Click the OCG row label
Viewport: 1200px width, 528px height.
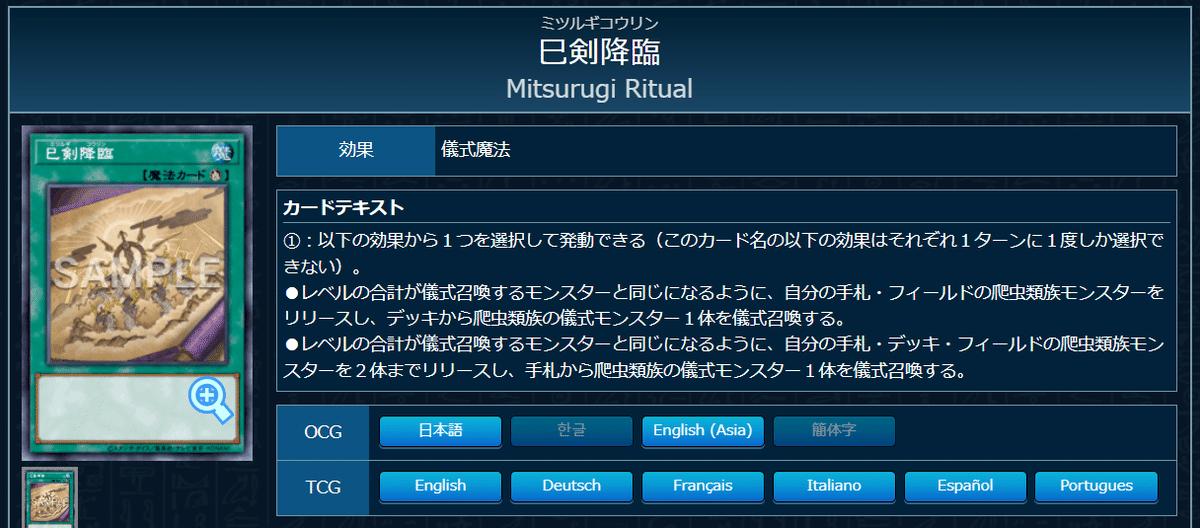pos(323,432)
